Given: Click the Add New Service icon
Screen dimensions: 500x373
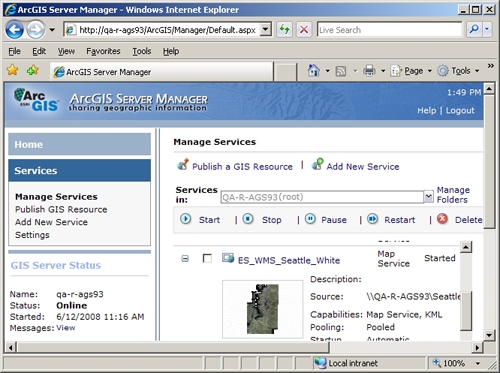Looking at the screenshot, I should pyautogui.click(x=317, y=164).
